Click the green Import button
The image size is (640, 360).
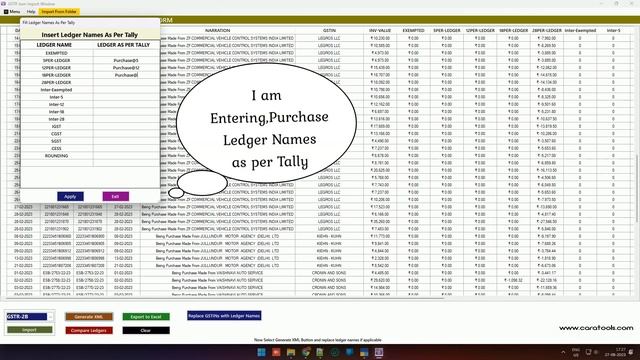(29, 329)
